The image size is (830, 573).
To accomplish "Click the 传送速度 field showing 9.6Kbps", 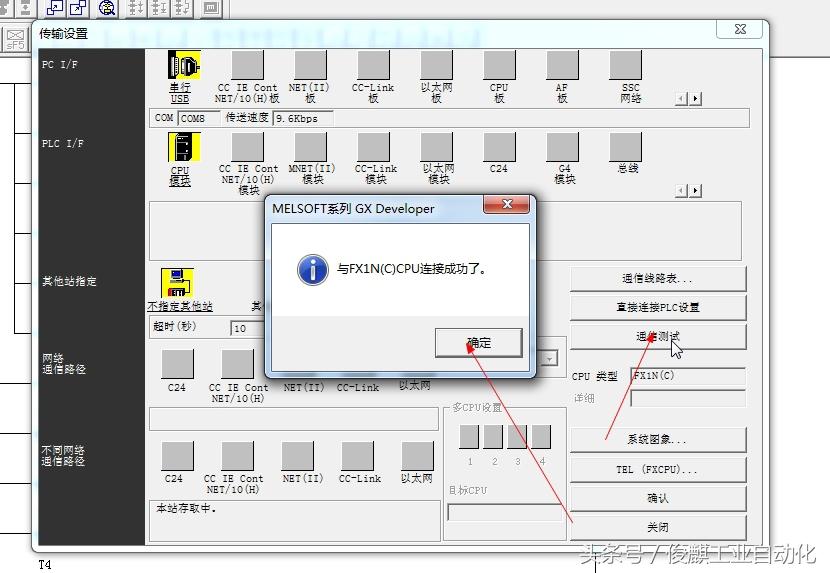I will click(x=303, y=118).
